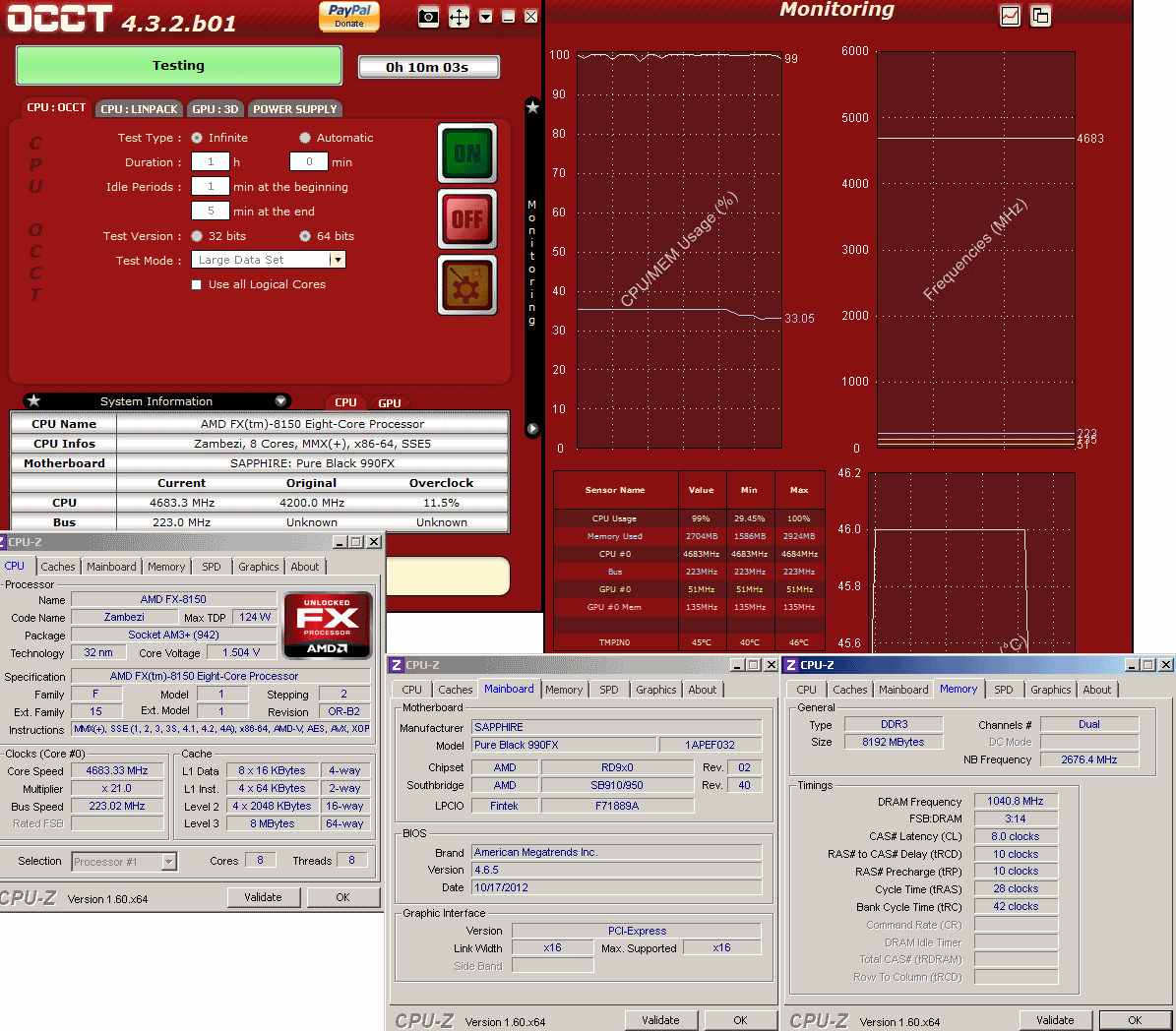
Task: Open SPD tab in Memory CPU-Z window
Action: 1004,690
